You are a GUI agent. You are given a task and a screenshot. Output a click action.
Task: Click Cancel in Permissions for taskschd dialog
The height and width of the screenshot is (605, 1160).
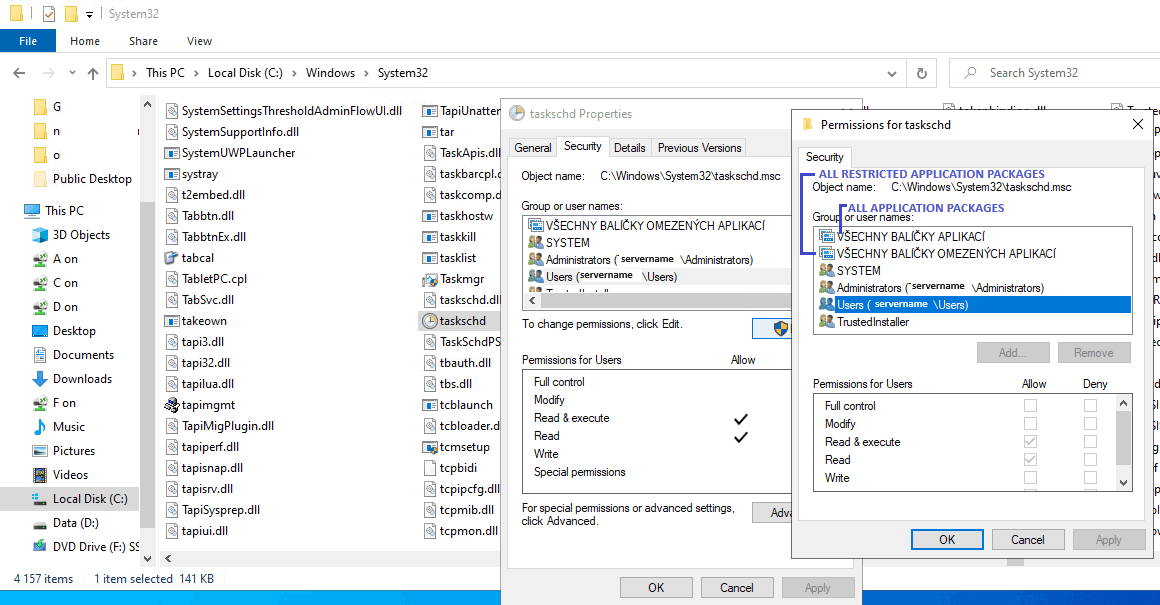[x=1028, y=540]
